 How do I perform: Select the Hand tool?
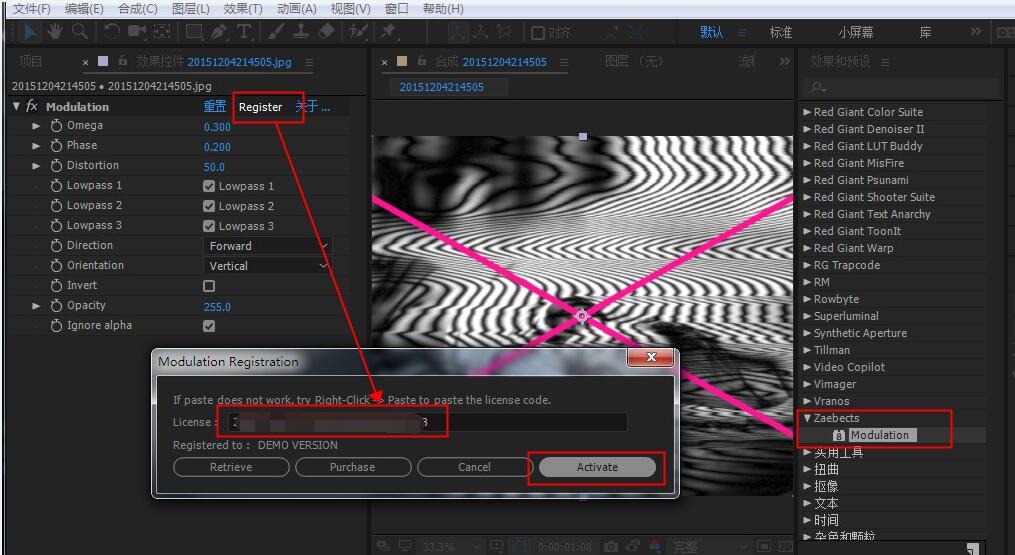pos(54,33)
